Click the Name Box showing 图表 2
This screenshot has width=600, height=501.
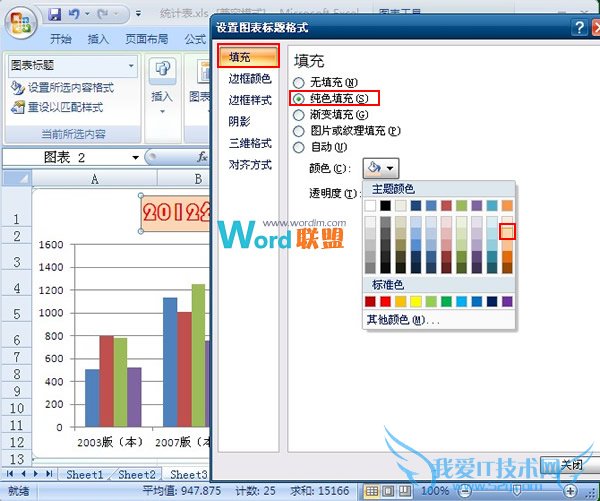(67, 157)
